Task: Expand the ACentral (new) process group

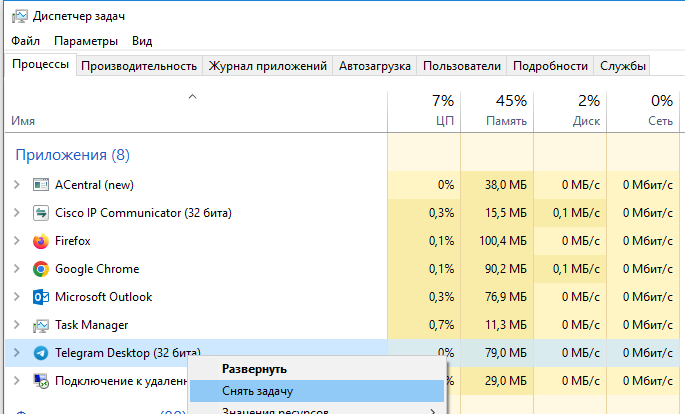Action: tap(17, 185)
